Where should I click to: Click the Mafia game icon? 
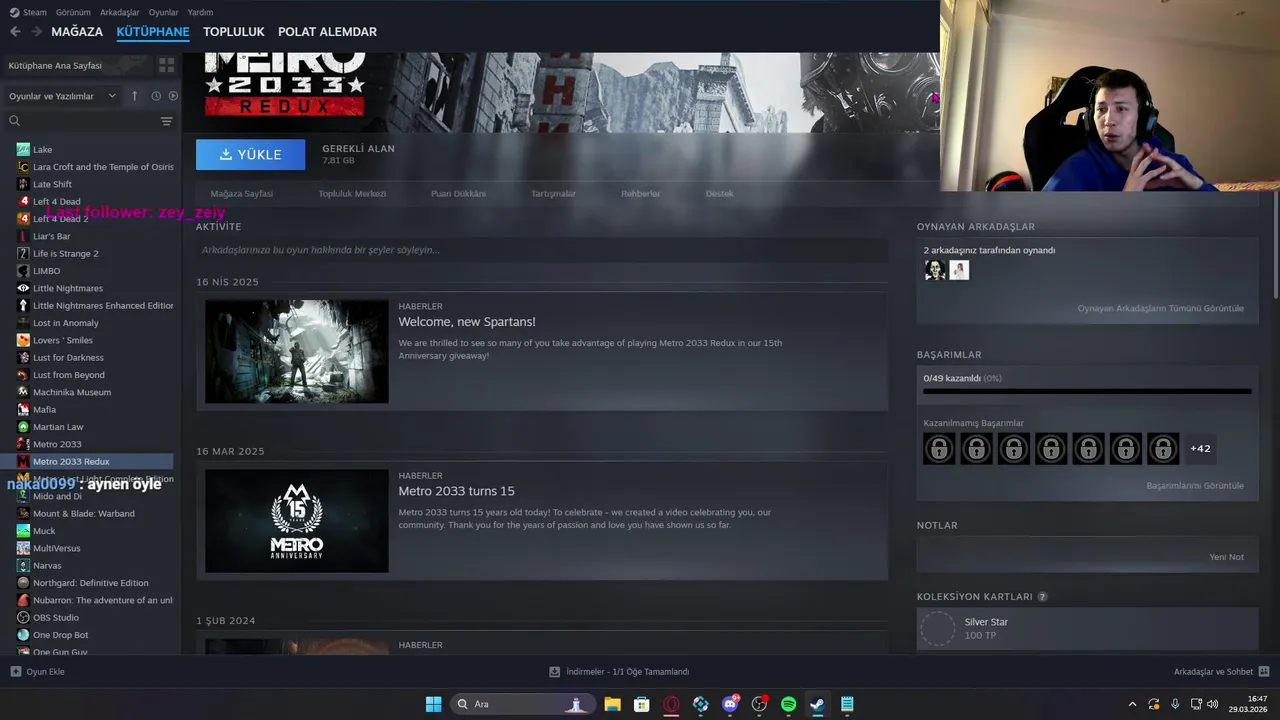[x=23, y=409]
